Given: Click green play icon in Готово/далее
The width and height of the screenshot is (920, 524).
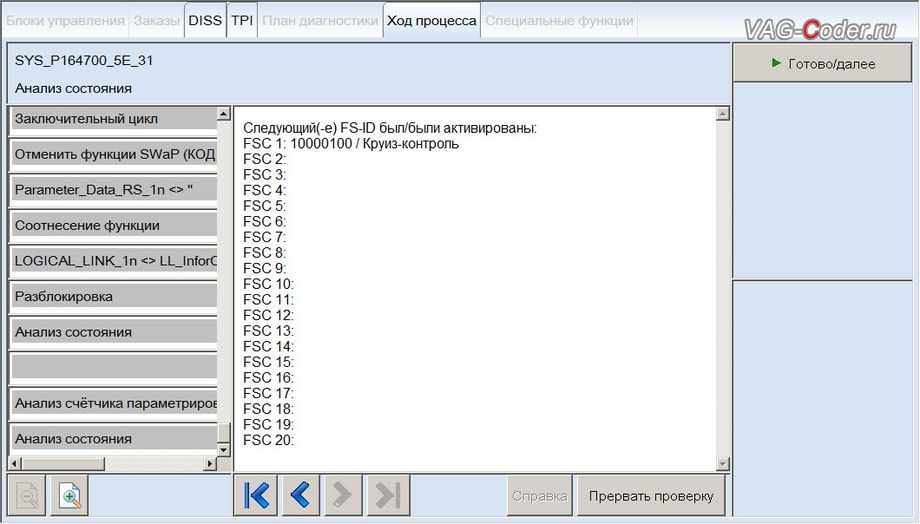Looking at the screenshot, I should point(776,63).
